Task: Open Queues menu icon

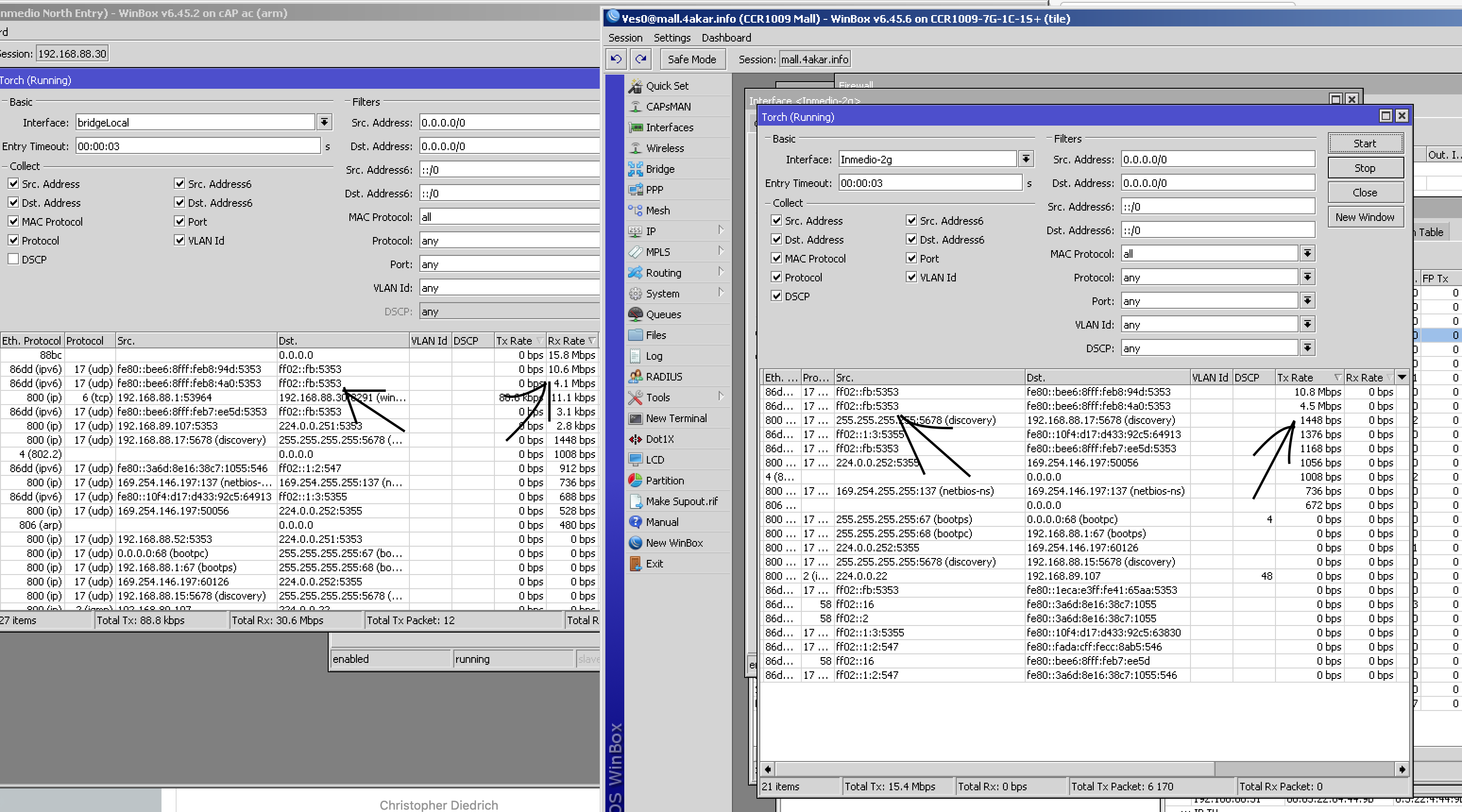Action: [x=635, y=314]
